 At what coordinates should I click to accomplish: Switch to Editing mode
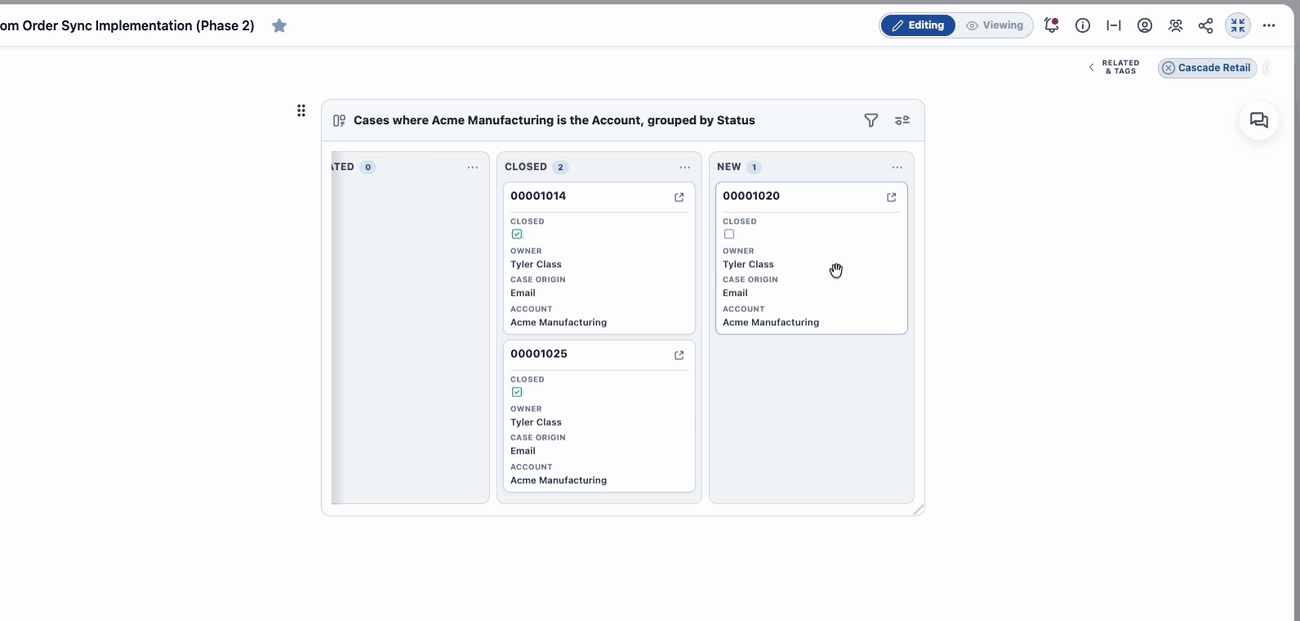[918, 25]
